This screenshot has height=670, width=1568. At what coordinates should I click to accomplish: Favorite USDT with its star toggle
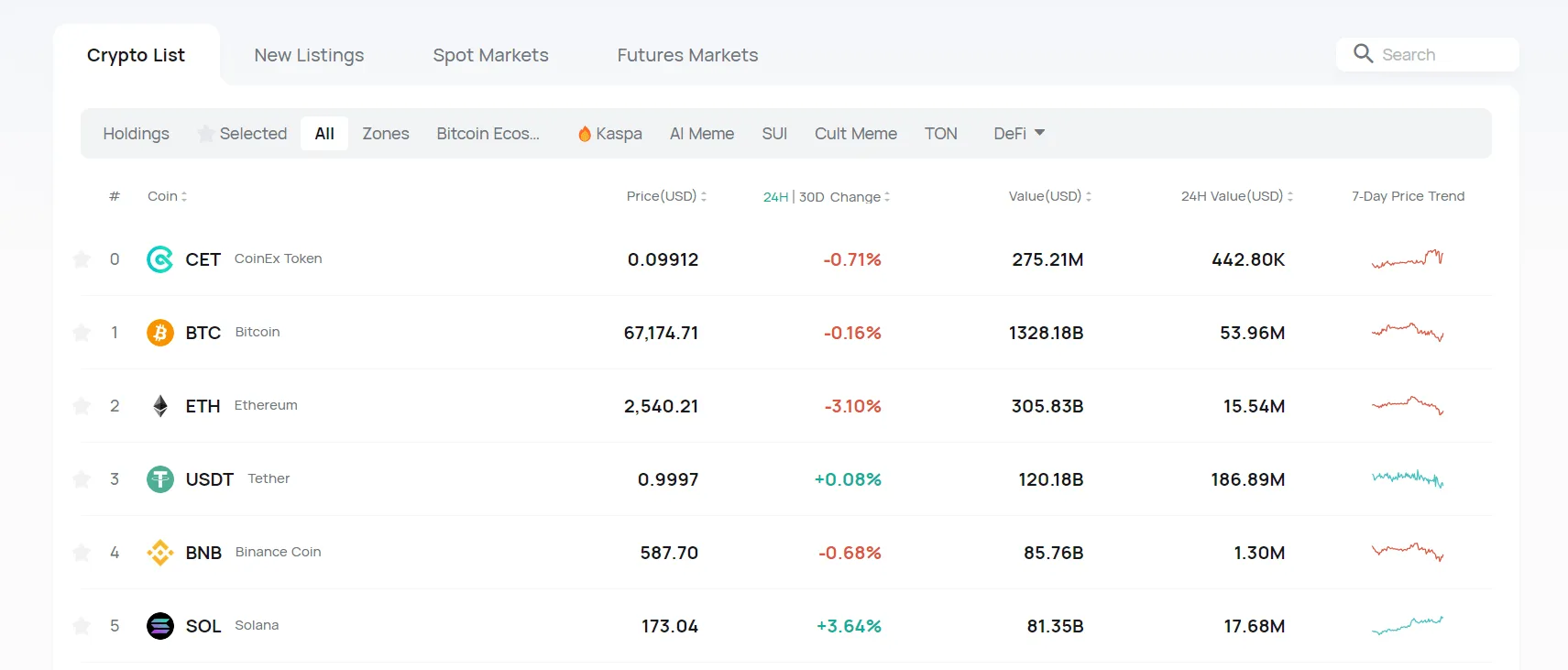point(82,479)
